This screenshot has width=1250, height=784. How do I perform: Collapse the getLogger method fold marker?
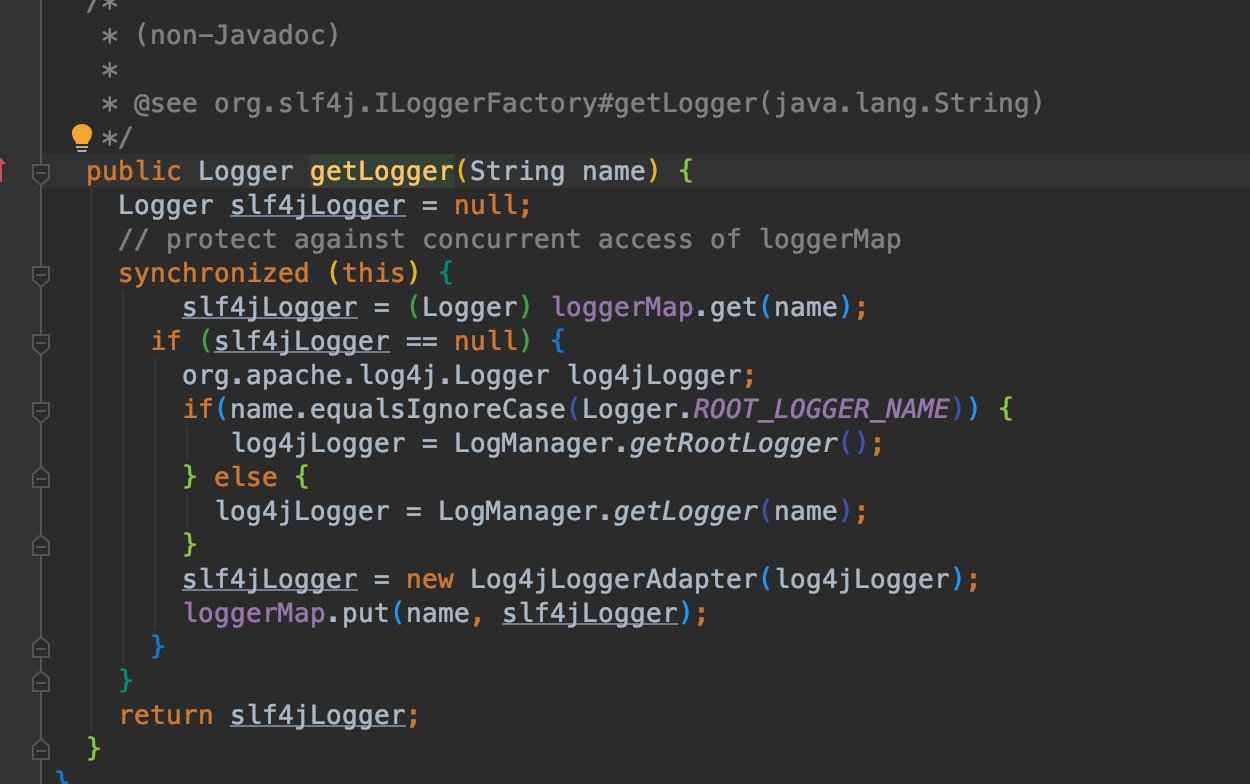click(41, 172)
